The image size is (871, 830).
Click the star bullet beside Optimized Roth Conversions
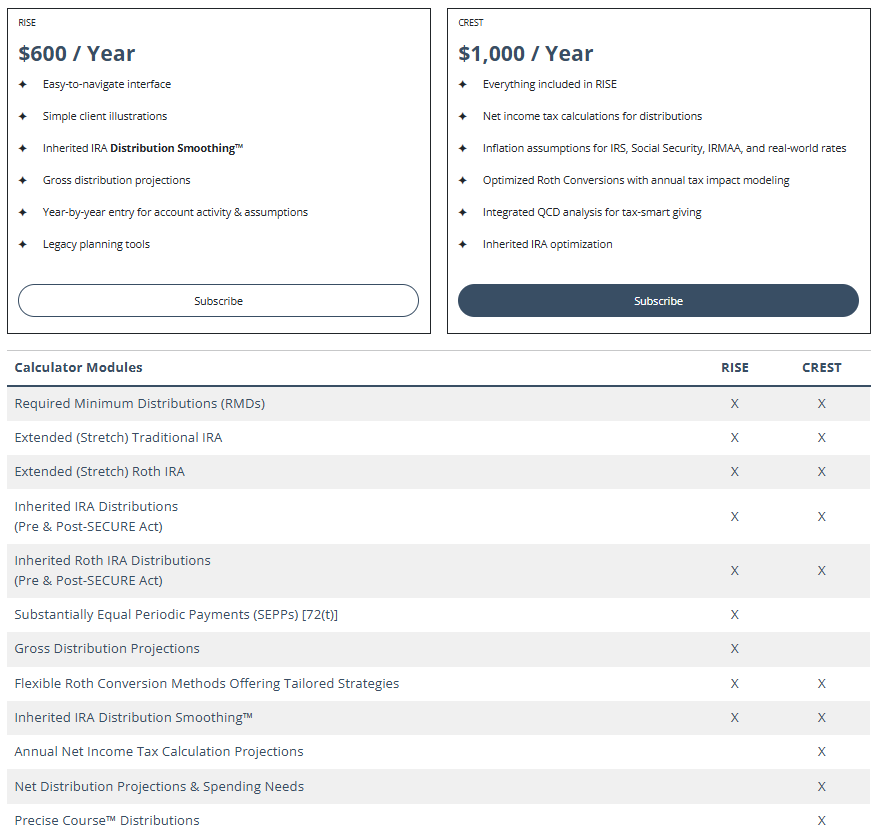point(463,180)
